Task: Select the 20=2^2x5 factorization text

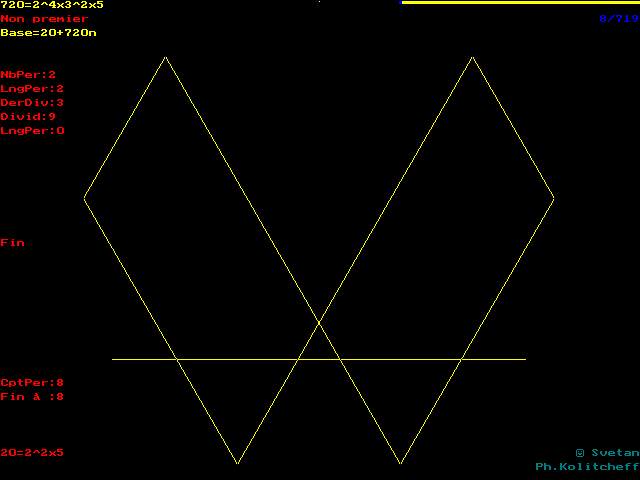Action: 32,453
